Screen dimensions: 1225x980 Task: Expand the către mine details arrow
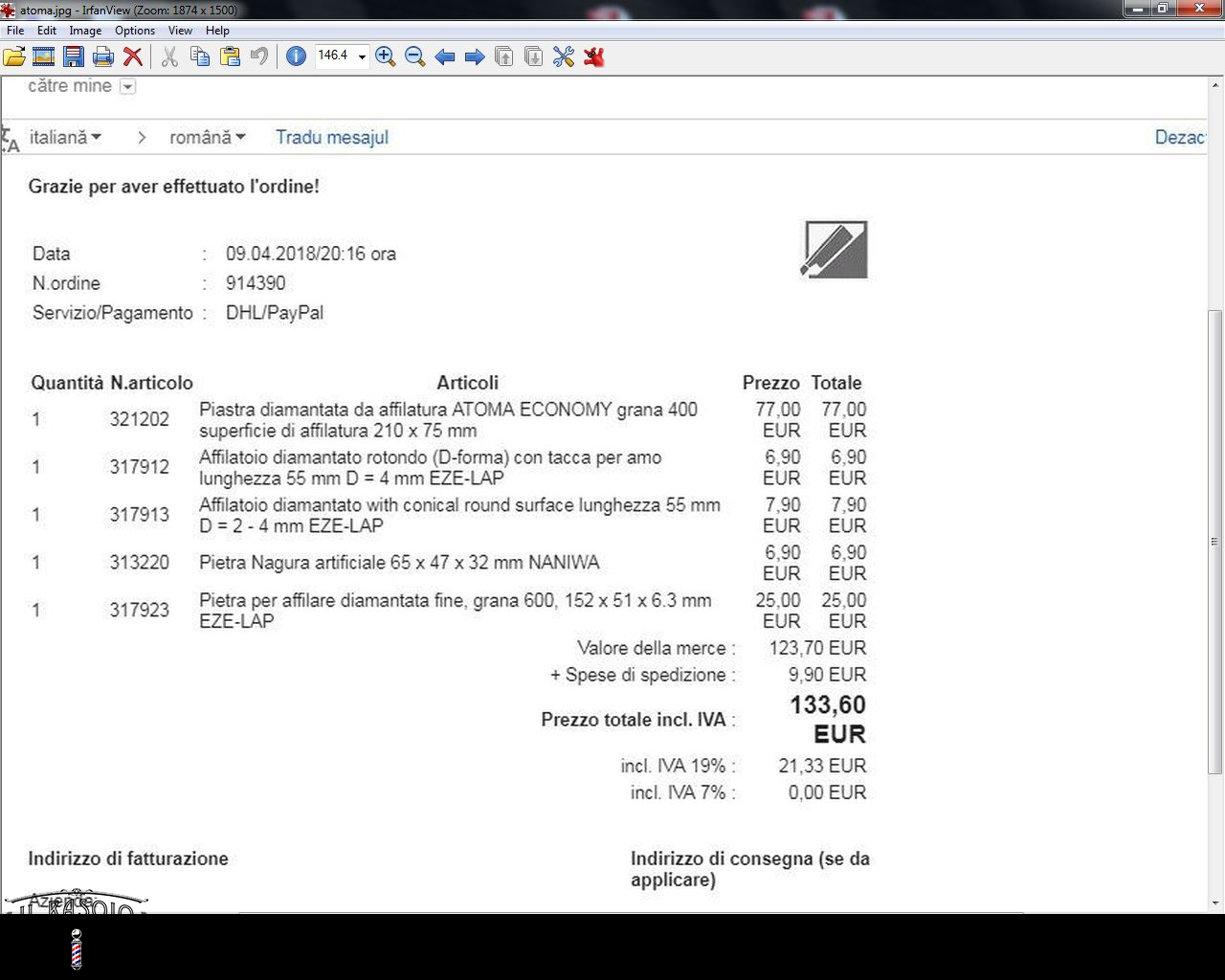coord(127,87)
